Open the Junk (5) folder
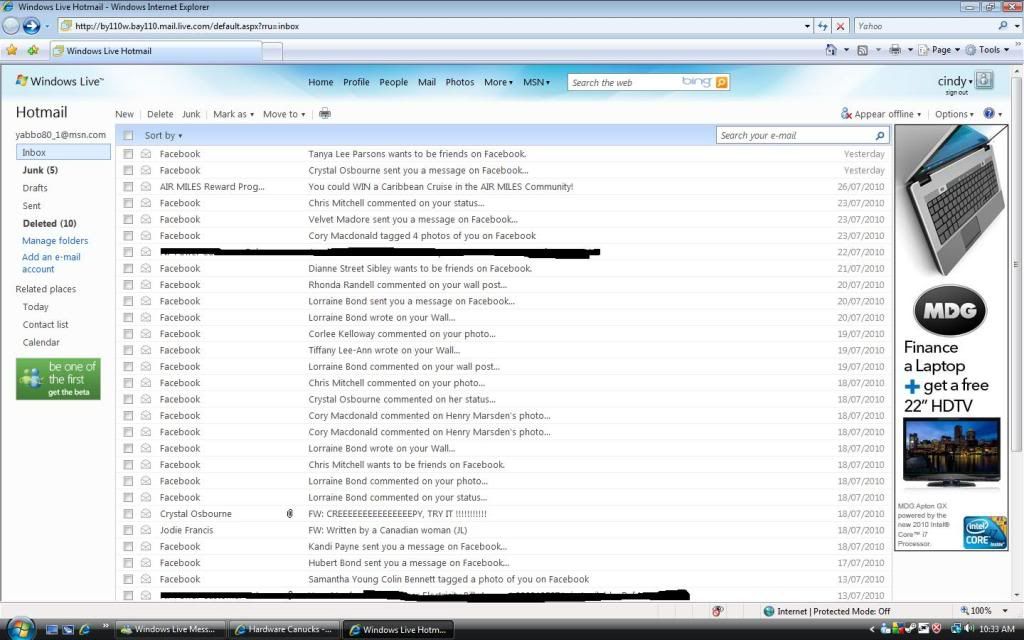 (x=40, y=170)
